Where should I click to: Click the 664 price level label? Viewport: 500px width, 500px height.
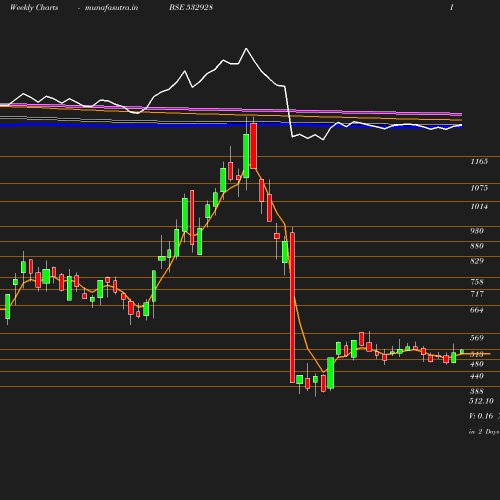tap(477, 310)
